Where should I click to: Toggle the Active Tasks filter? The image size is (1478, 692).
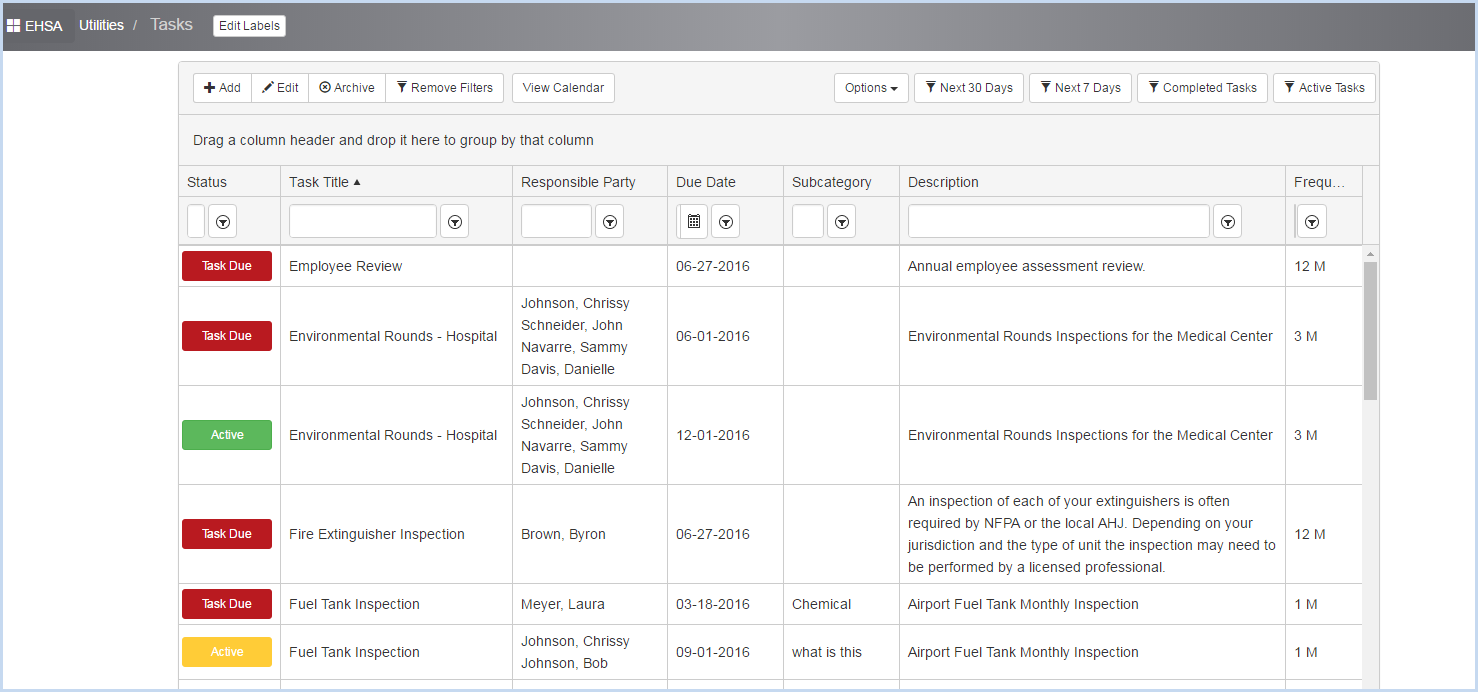coord(1324,87)
